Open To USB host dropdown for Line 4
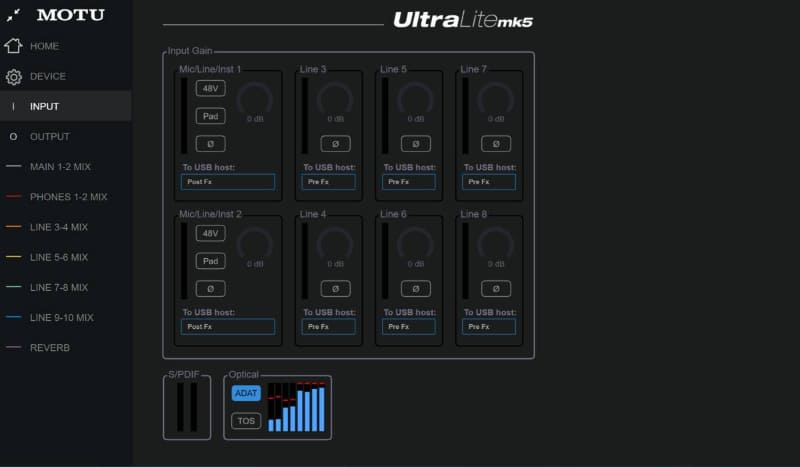Screen dimensions: 800x467 (329, 327)
